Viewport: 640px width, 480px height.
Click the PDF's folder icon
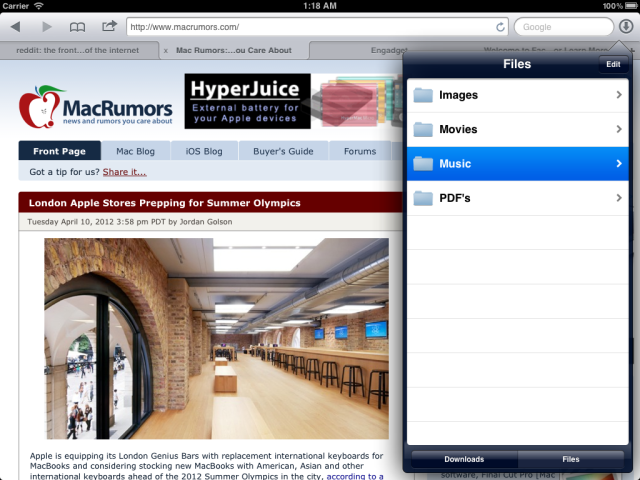[x=423, y=198]
